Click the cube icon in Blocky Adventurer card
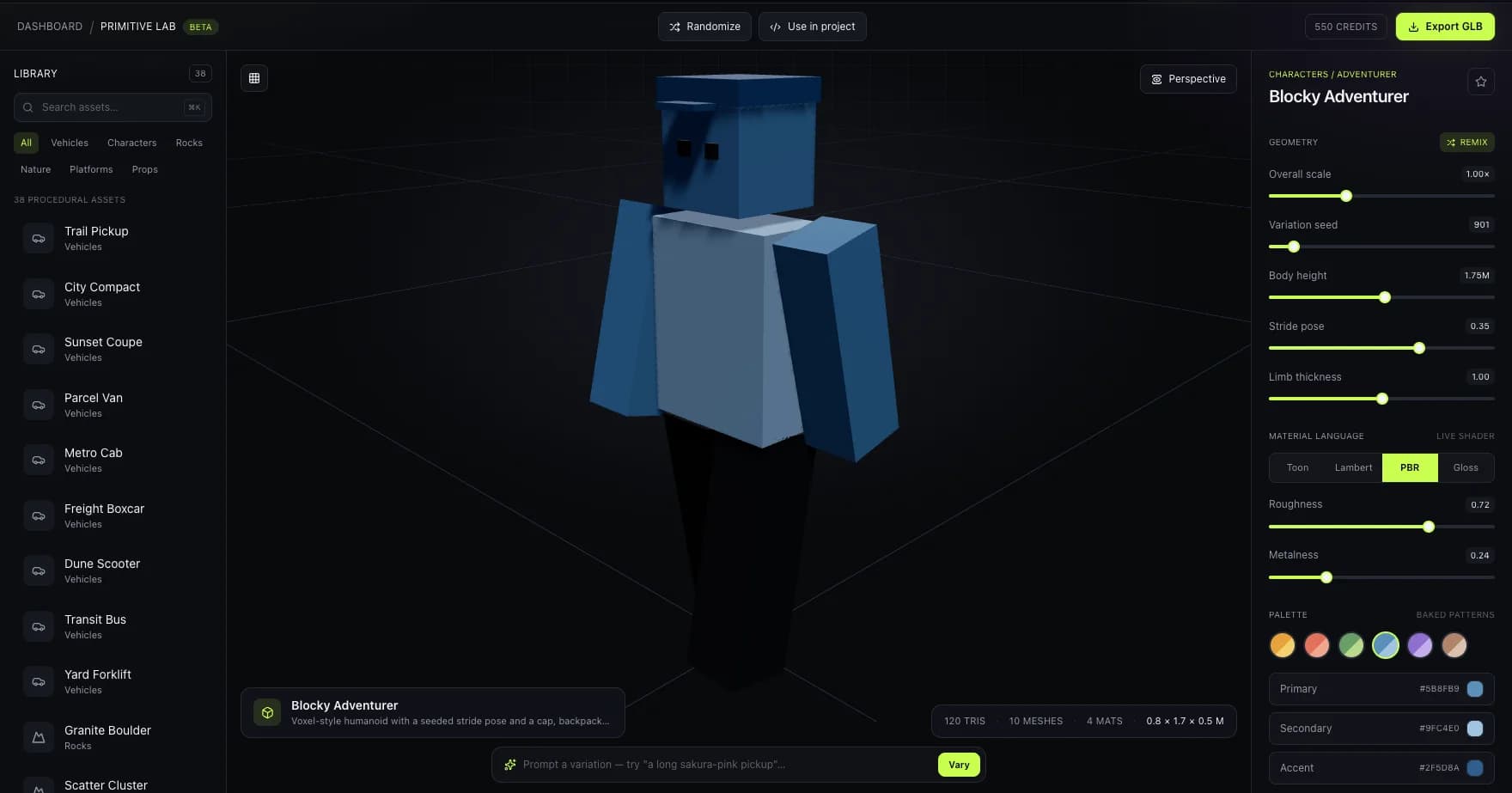 267,712
